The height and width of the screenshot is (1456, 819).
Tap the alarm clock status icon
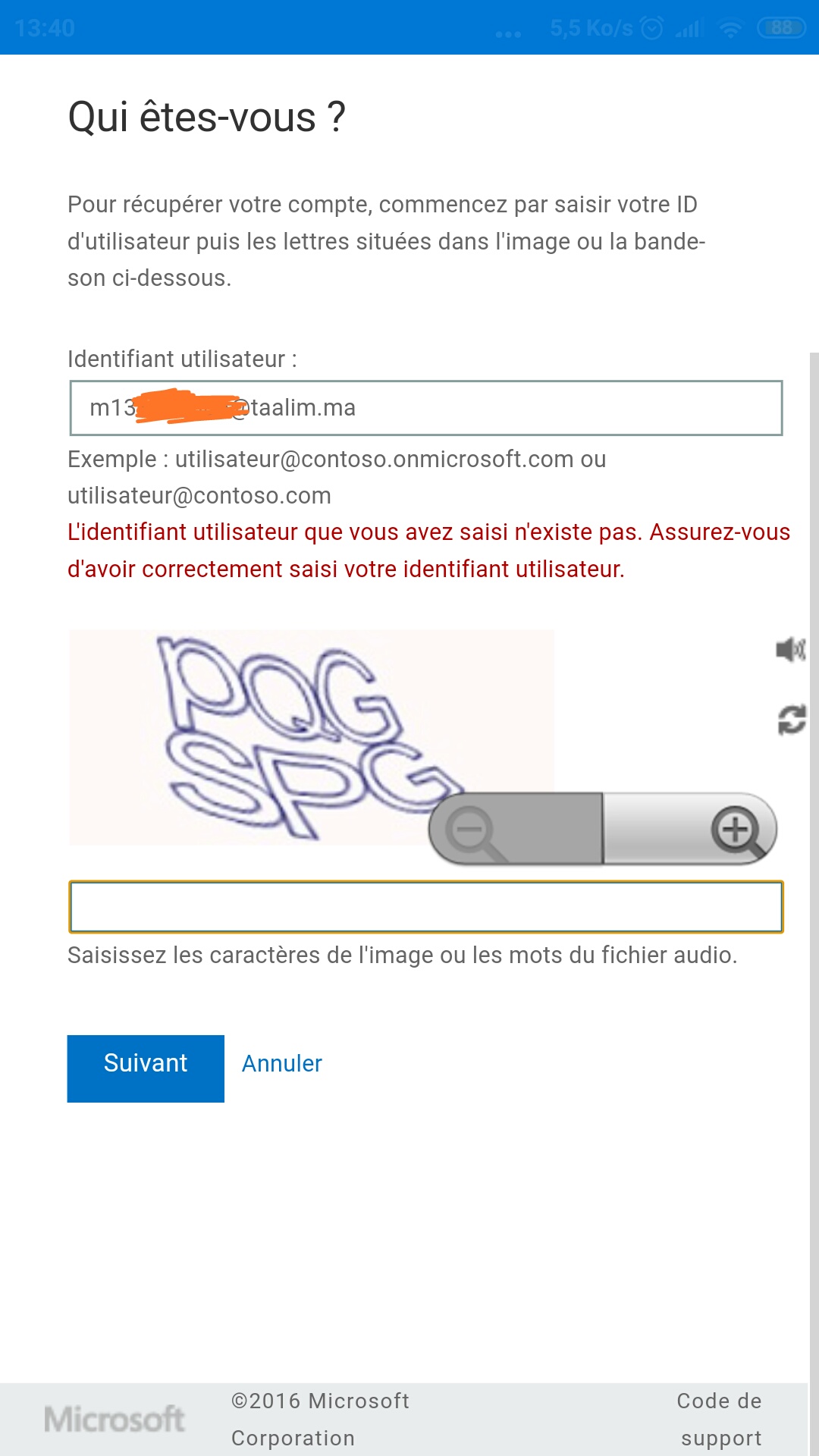tap(651, 28)
